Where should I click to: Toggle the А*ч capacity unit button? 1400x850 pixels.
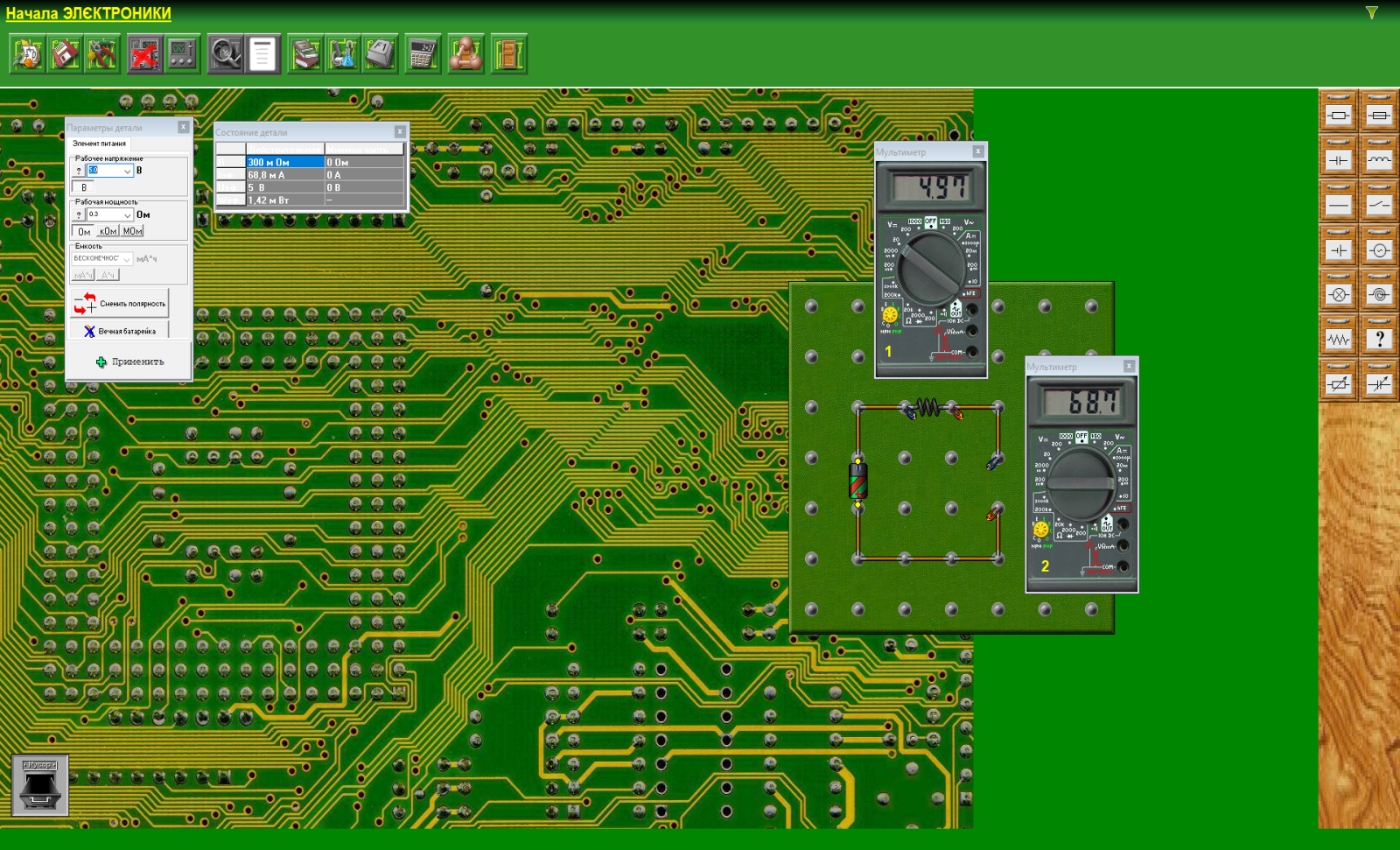pyautogui.click(x=108, y=275)
